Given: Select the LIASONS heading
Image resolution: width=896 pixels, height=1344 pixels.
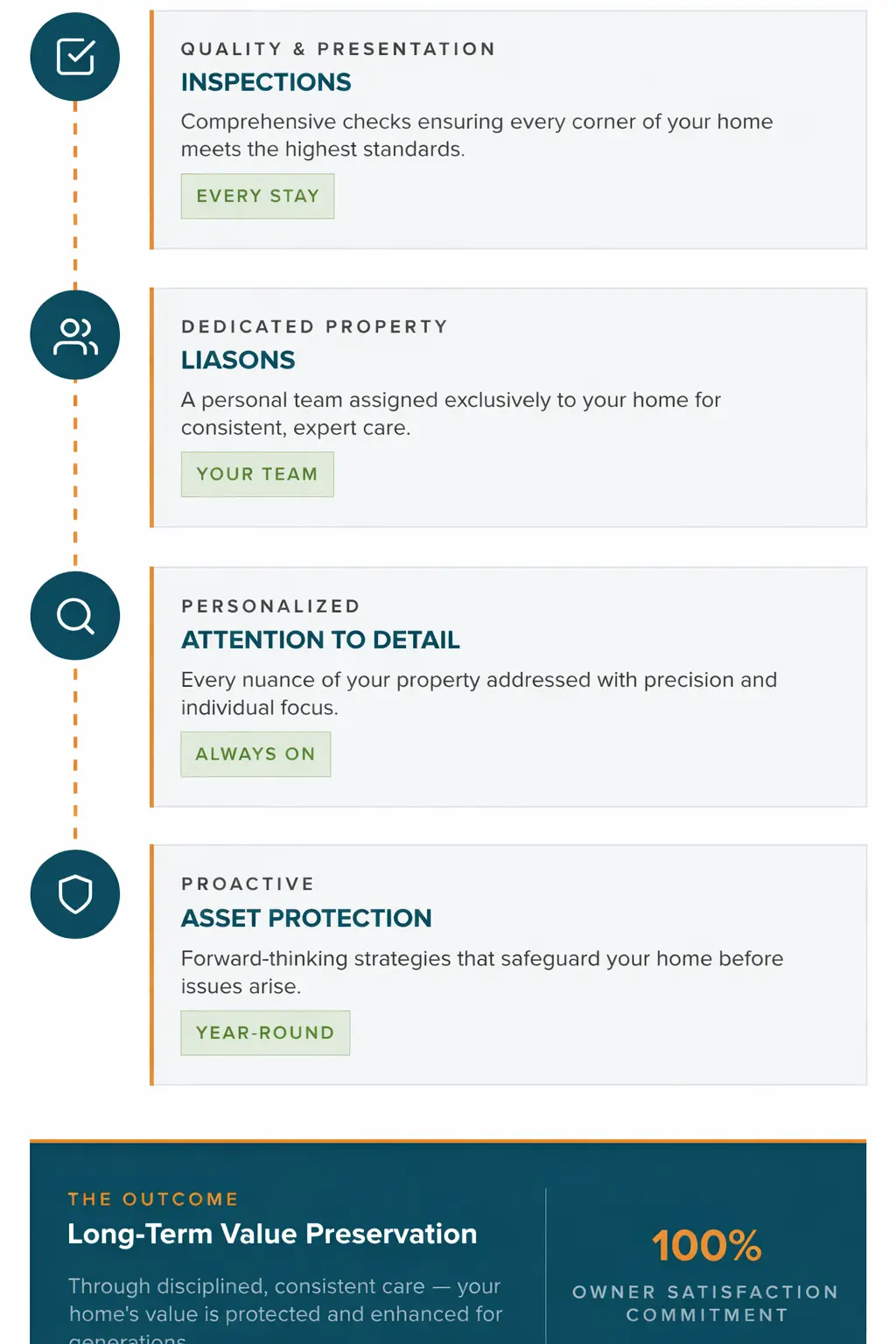Looking at the screenshot, I should coord(238,360).
